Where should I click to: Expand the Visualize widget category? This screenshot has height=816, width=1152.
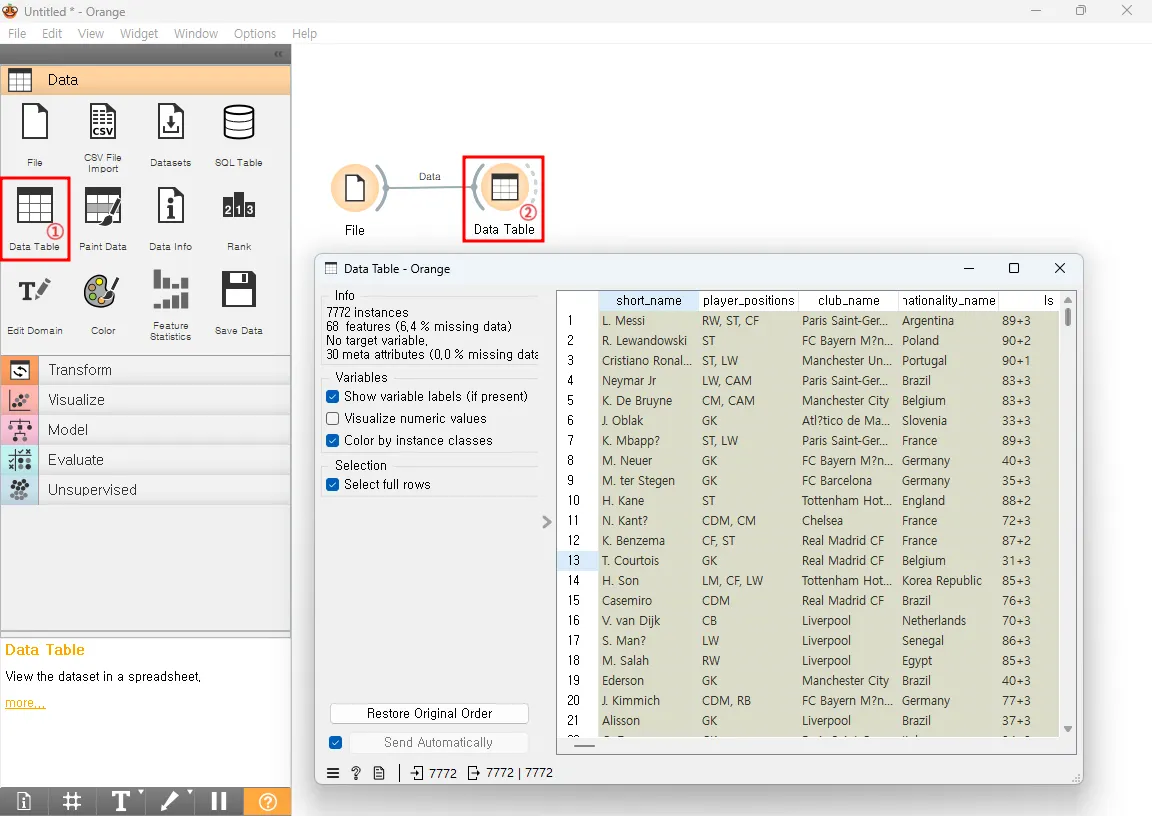(x=76, y=400)
